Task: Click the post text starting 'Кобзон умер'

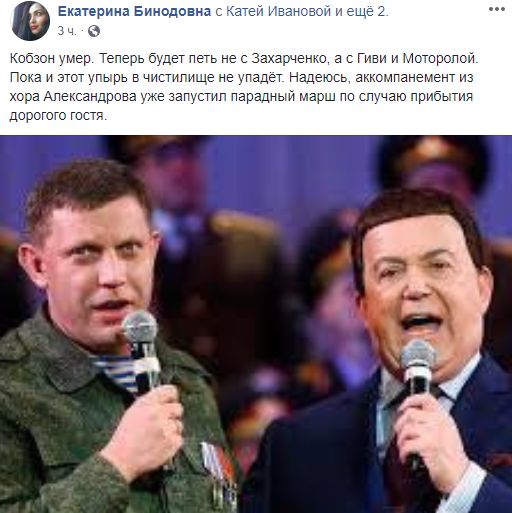Action: pyautogui.click(x=244, y=87)
